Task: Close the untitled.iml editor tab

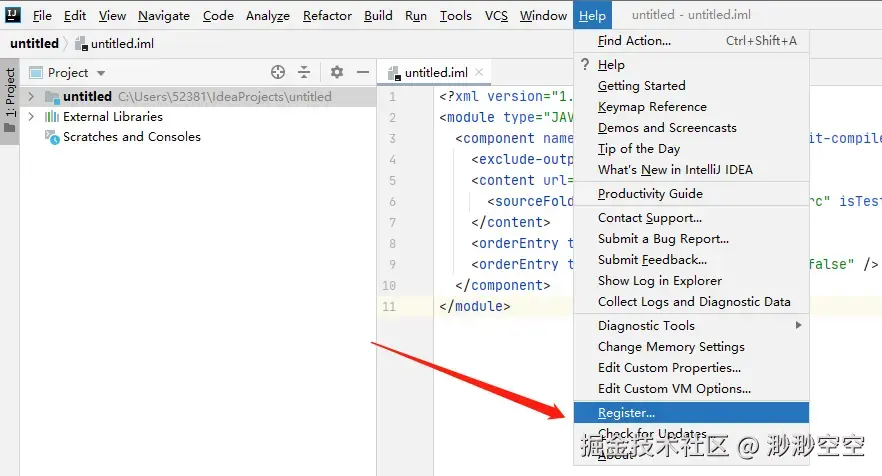Action: (x=479, y=72)
